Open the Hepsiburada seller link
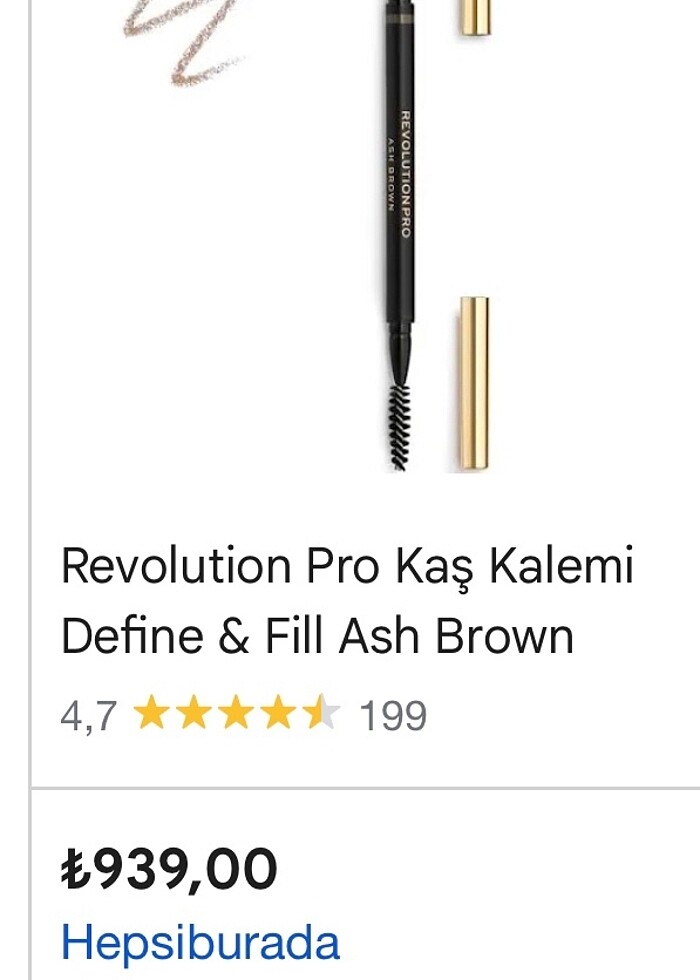The image size is (700, 980). [x=200, y=942]
